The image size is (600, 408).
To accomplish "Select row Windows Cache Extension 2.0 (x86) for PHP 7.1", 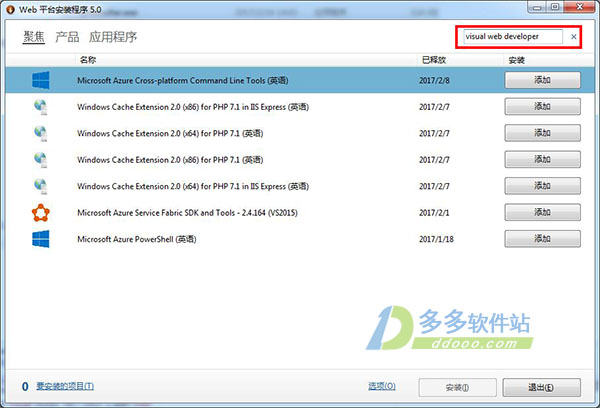I will click(x=300, y=160).
